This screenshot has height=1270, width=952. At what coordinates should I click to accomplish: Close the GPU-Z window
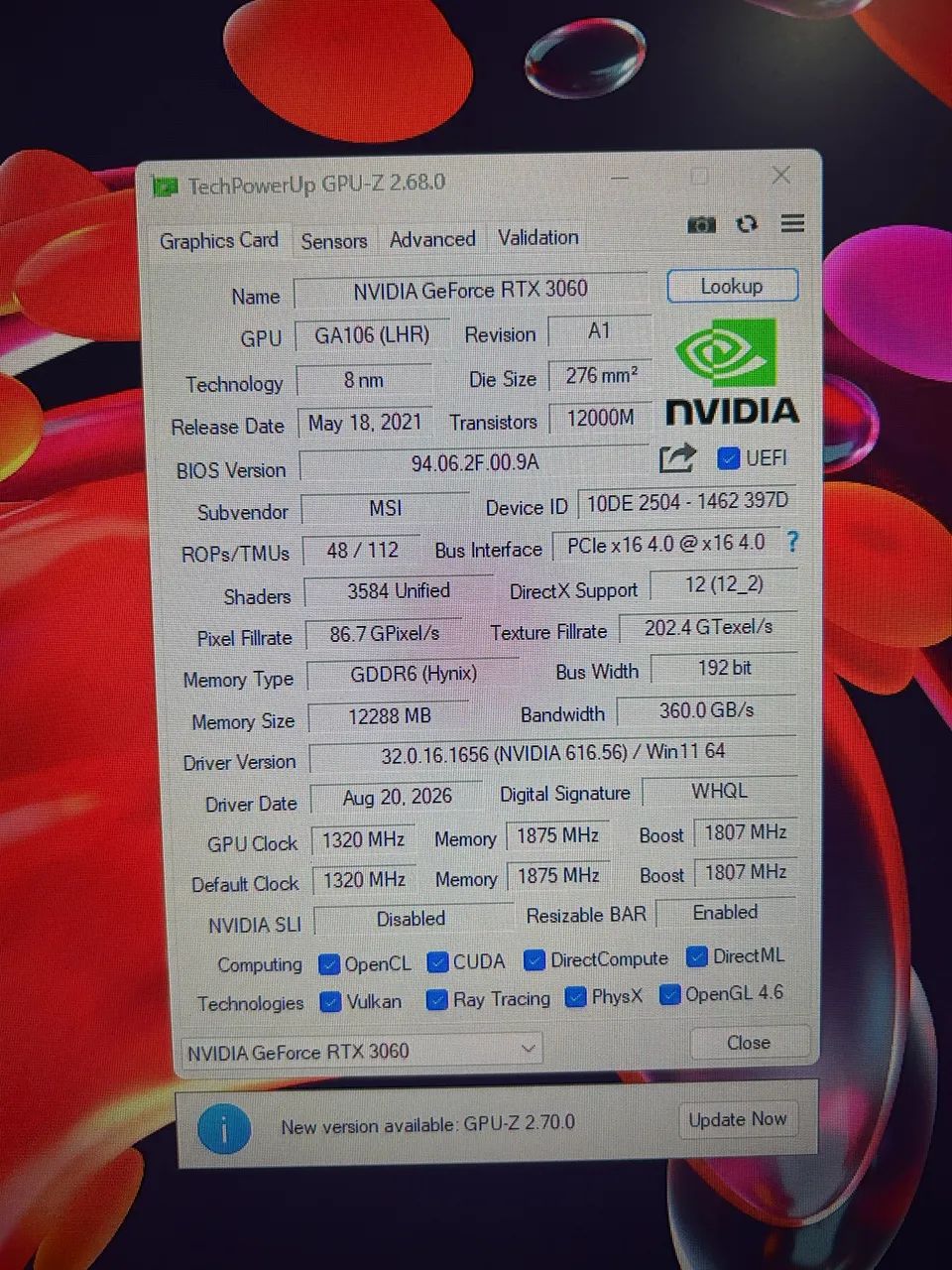tap(781, 176)
